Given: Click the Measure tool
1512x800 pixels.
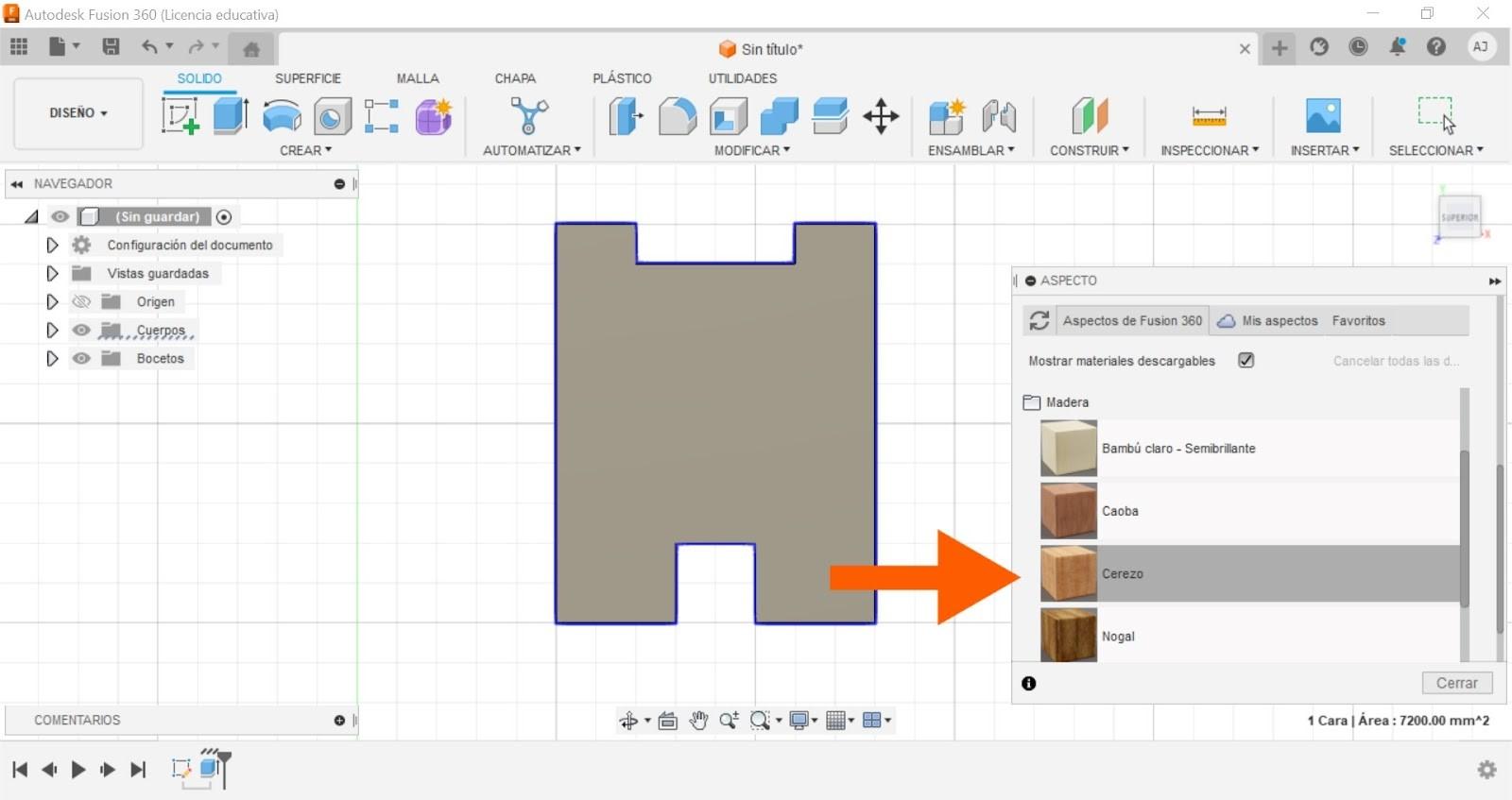Looking at the screenshot, I should [1209, 116].
